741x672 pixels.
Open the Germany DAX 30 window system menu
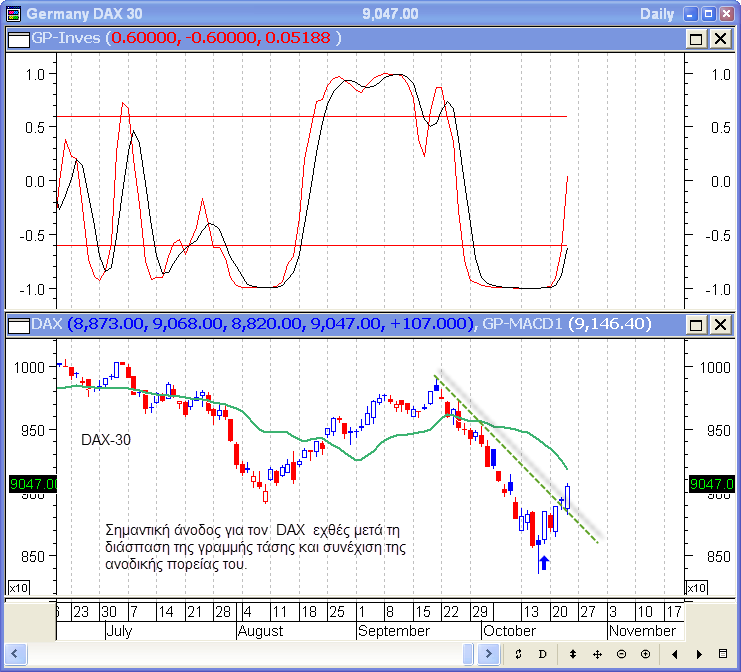[x=12, y=14]
